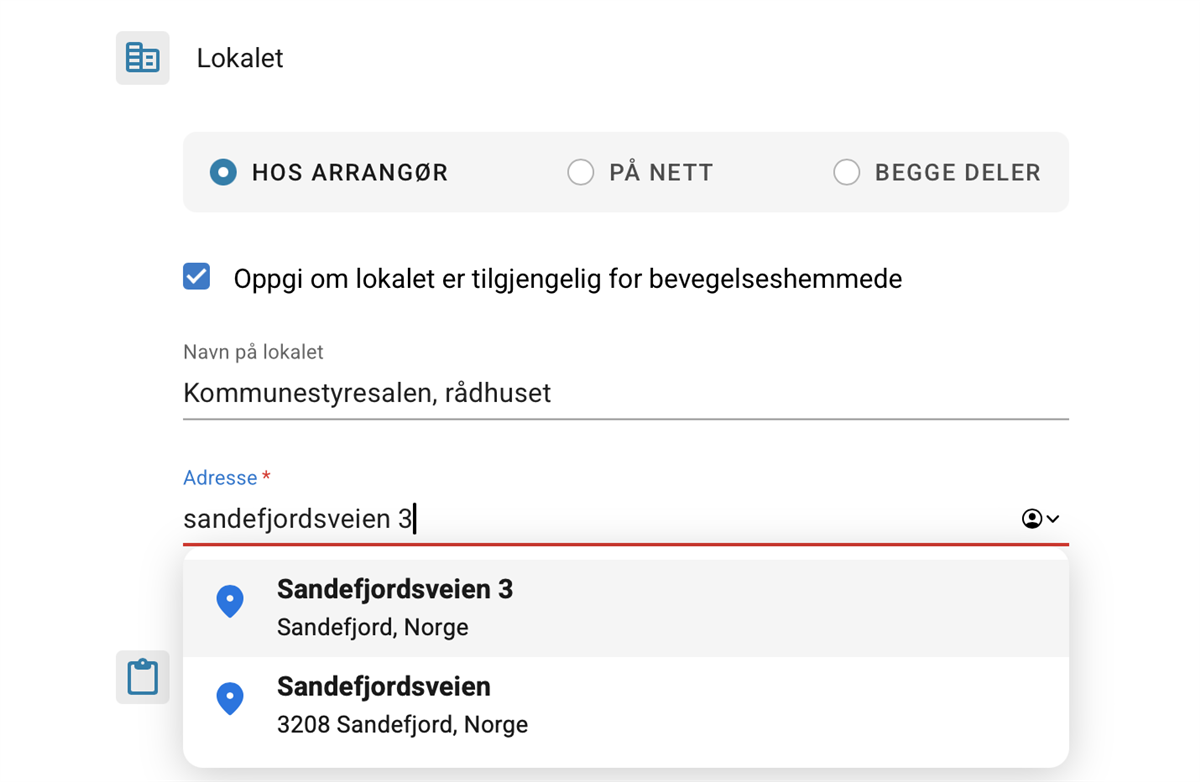Screen dimensions: 1200x782
Task: Click the Lokalet heading text
Action: click(240, 58)
